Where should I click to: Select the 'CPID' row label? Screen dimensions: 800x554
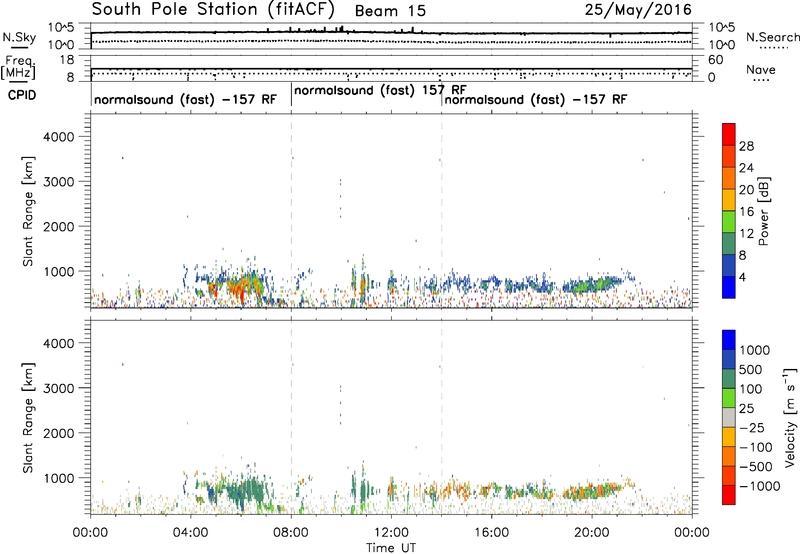[22, 95]
